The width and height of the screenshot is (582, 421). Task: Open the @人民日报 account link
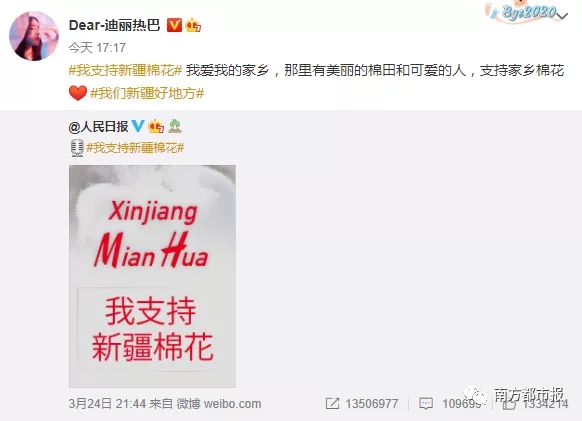pyautogui.click(x=98, y=127)
